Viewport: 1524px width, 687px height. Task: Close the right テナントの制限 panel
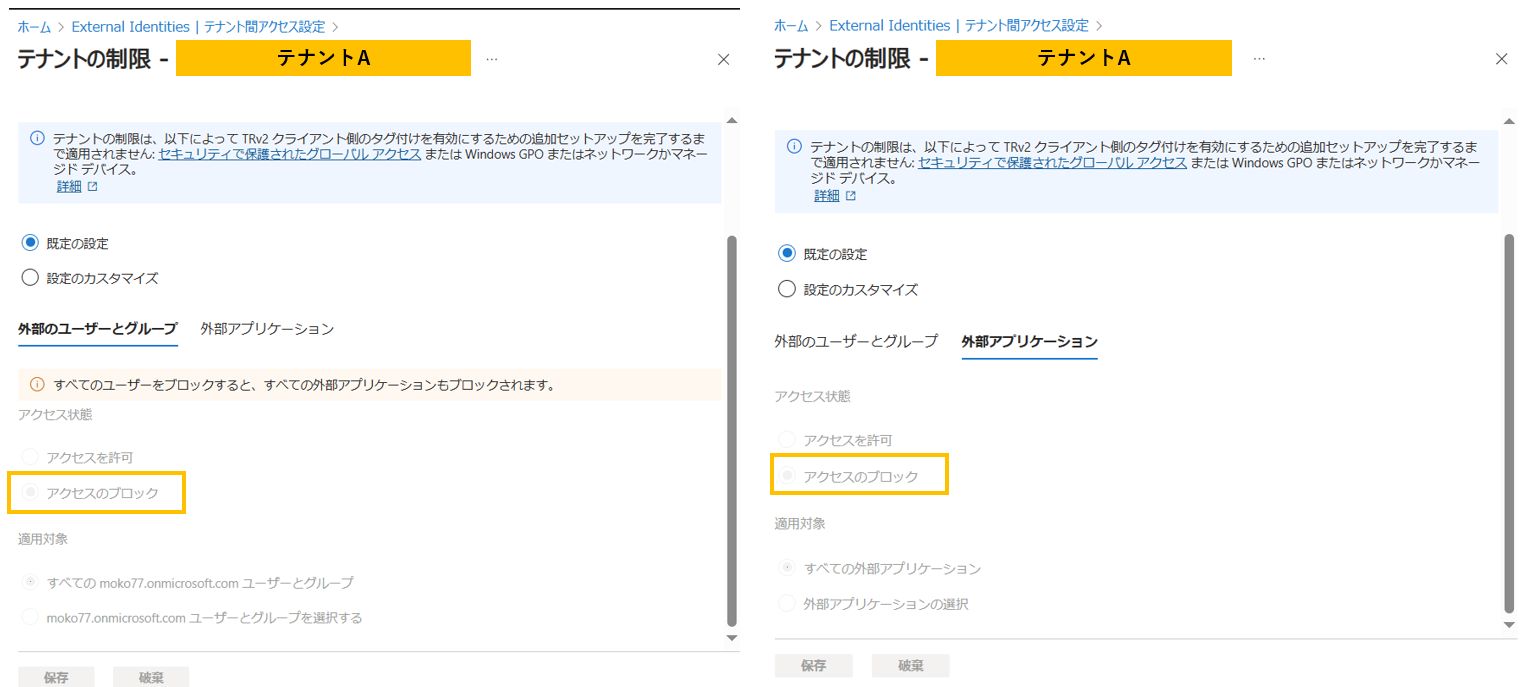click(1501, 60)
